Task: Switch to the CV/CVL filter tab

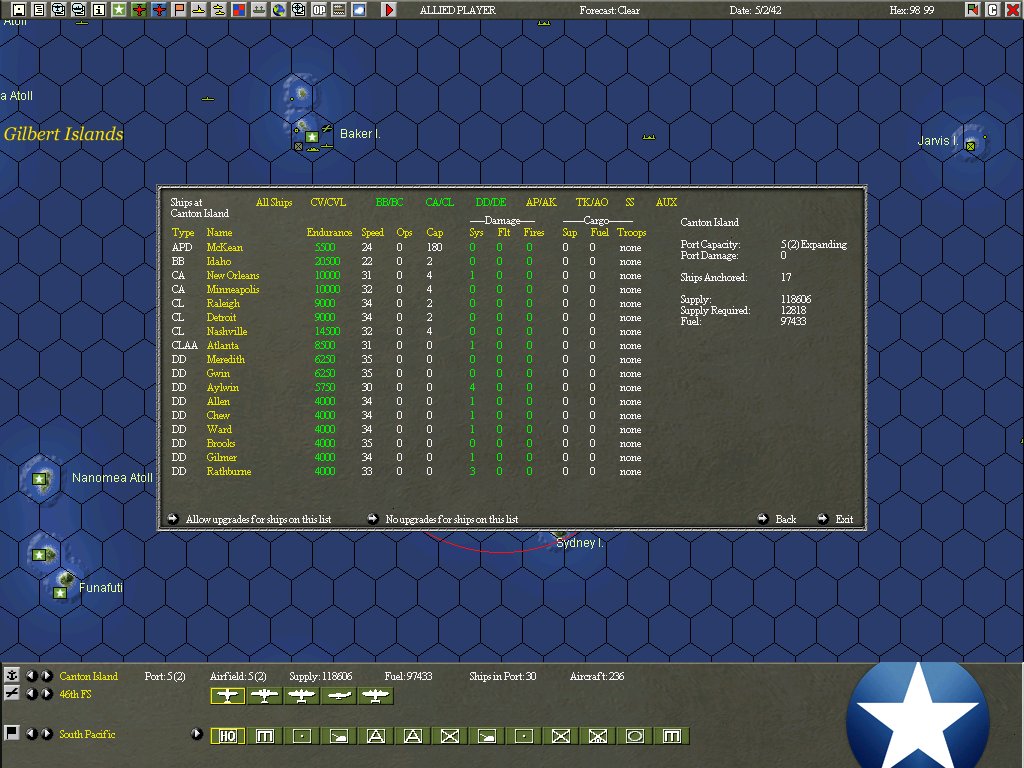Action: click(x=328, y=202)
